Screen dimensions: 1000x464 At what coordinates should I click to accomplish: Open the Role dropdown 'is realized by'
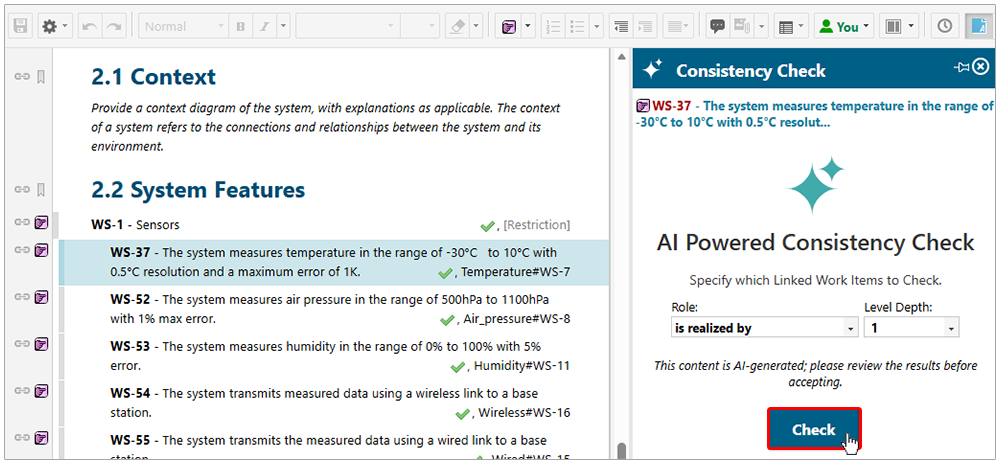(x=764, y=327)
